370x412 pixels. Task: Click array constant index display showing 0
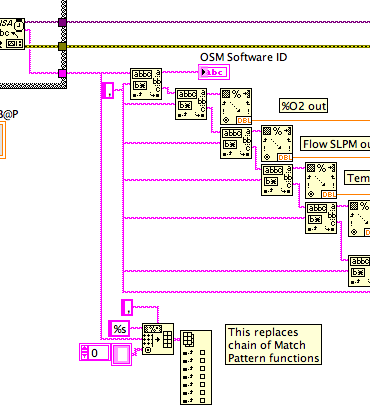[99, 353]
